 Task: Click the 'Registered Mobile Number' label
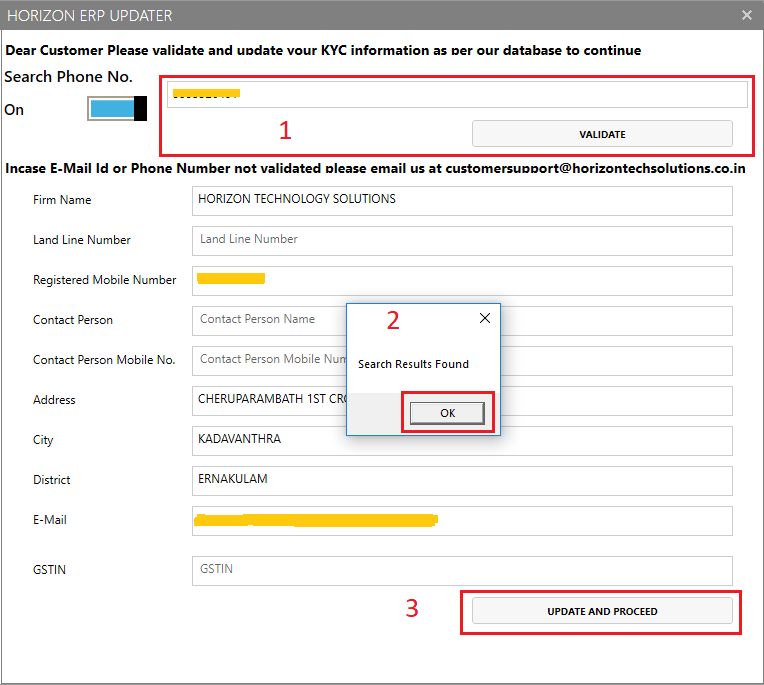tap(104, 280)
